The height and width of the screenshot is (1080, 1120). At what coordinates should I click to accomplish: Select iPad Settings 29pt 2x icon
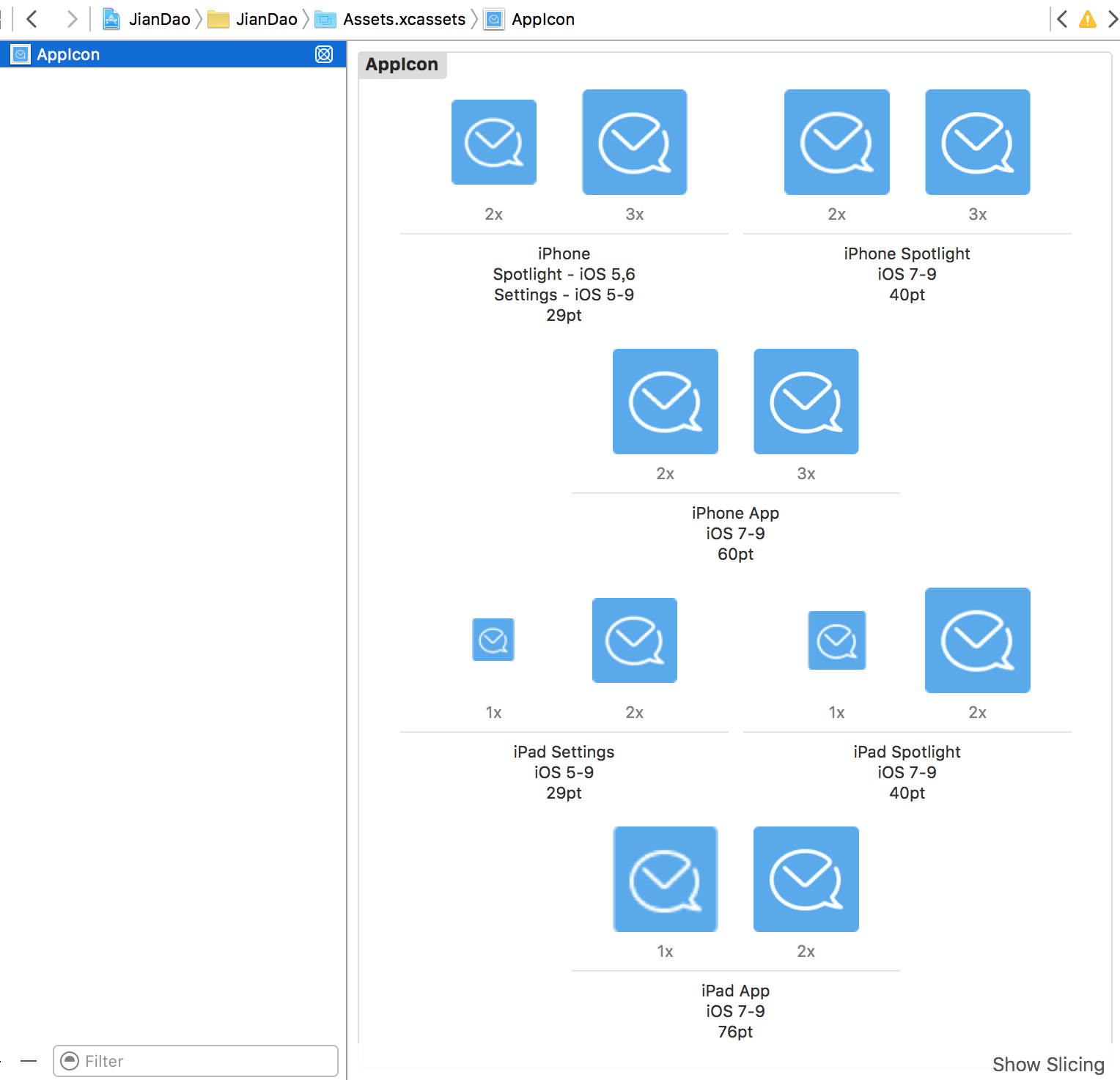635,640
